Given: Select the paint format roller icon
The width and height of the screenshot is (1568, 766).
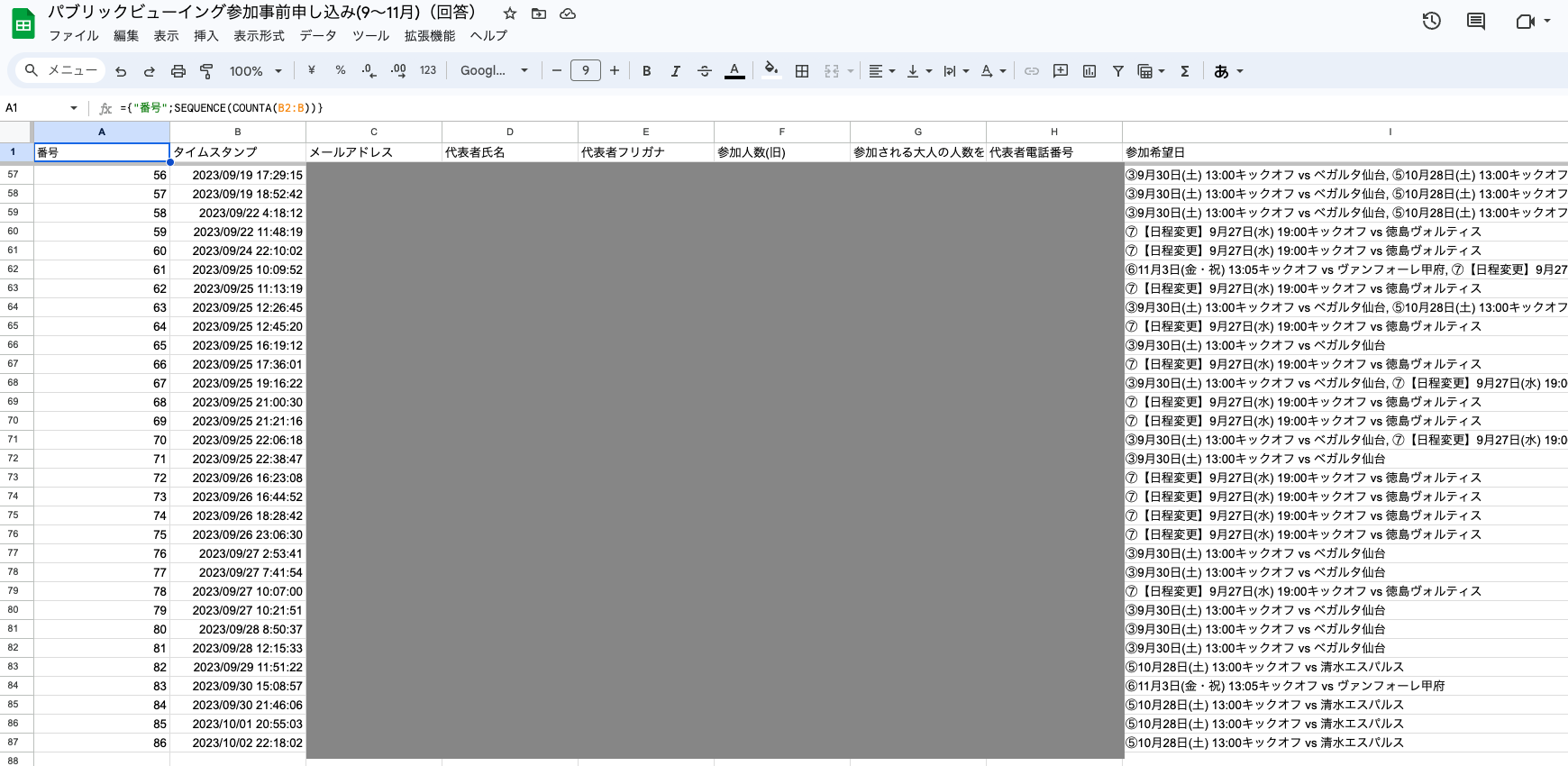Looking at the screenshot, I should [x=206, y=71].
